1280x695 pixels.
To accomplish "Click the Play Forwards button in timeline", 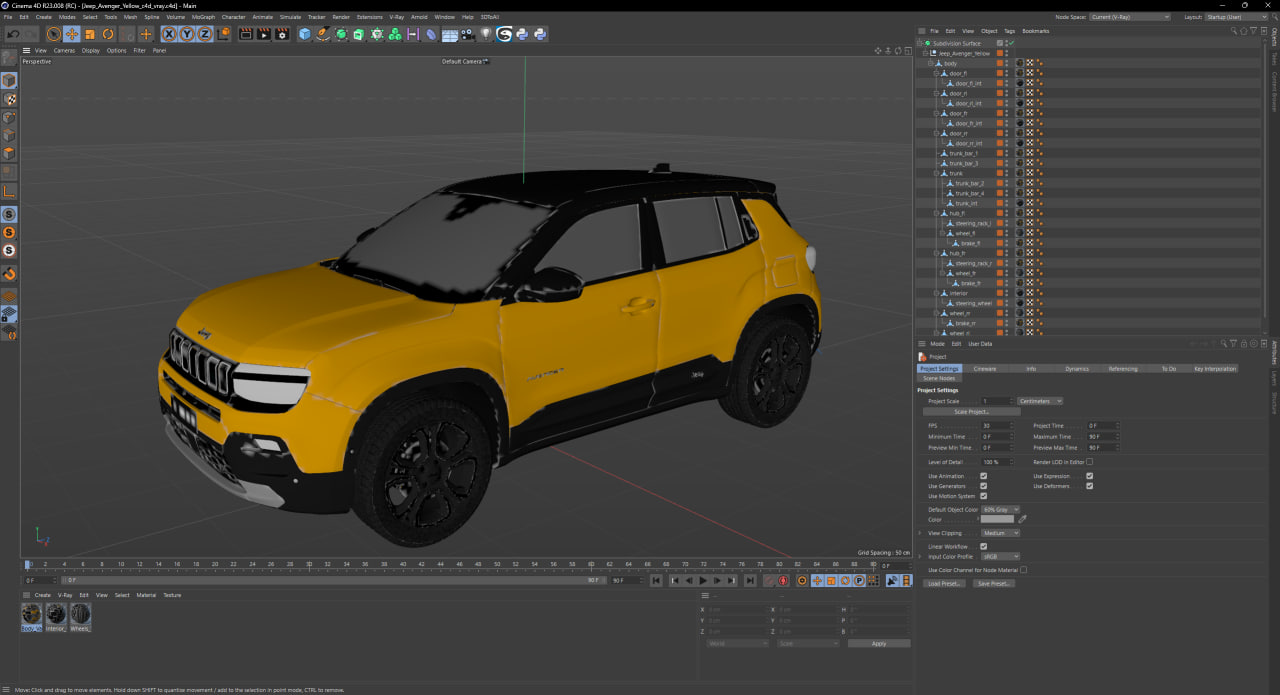I will point(703,580).
